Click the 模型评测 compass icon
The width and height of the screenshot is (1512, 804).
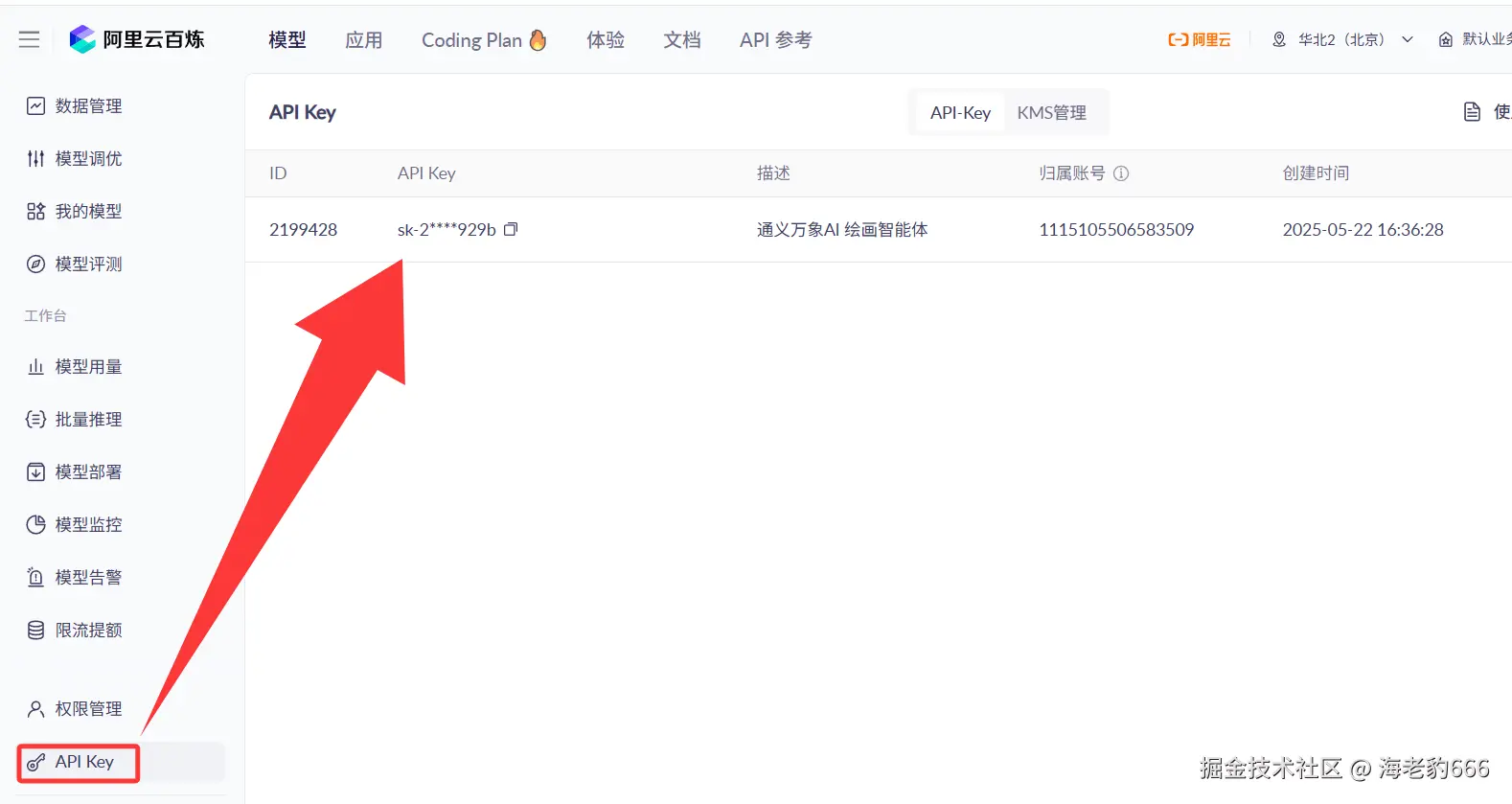pos(35,264)
